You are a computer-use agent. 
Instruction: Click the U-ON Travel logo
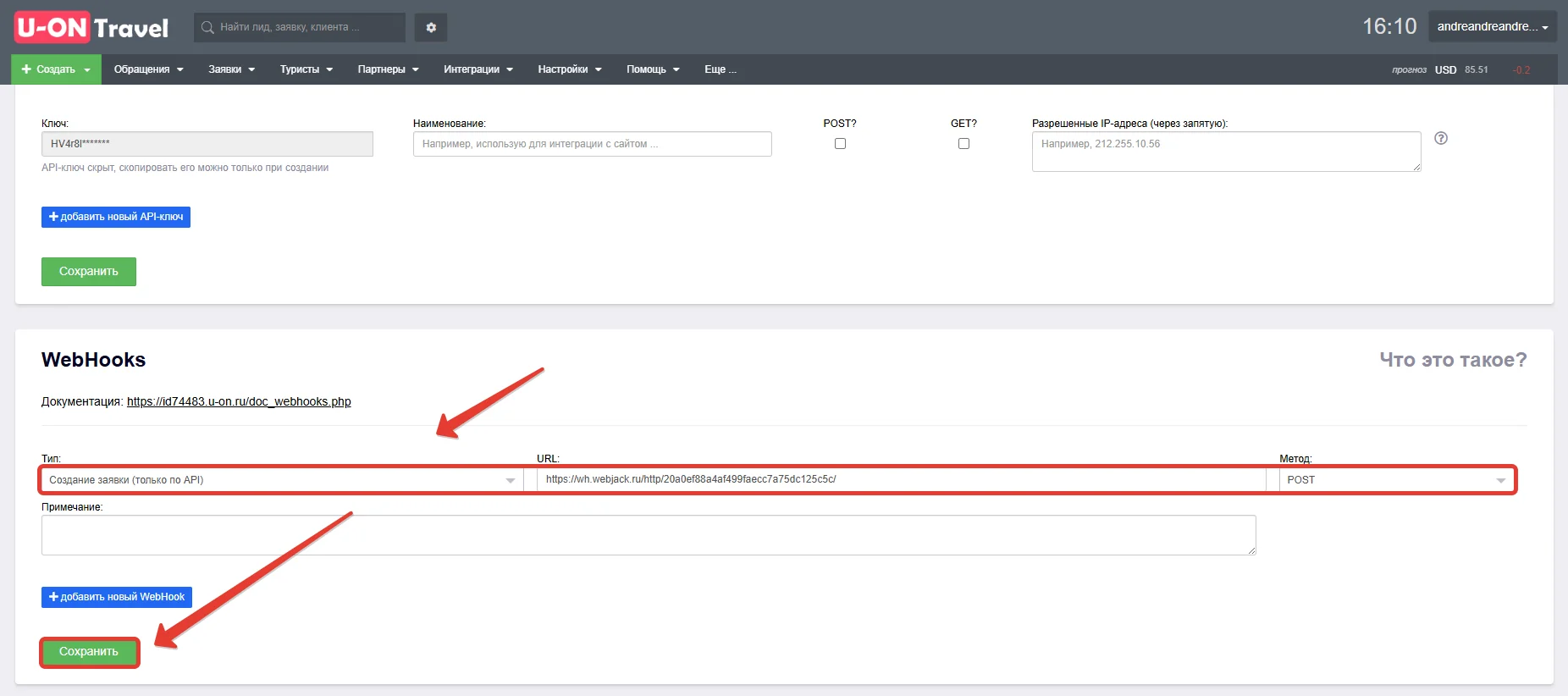91,28
